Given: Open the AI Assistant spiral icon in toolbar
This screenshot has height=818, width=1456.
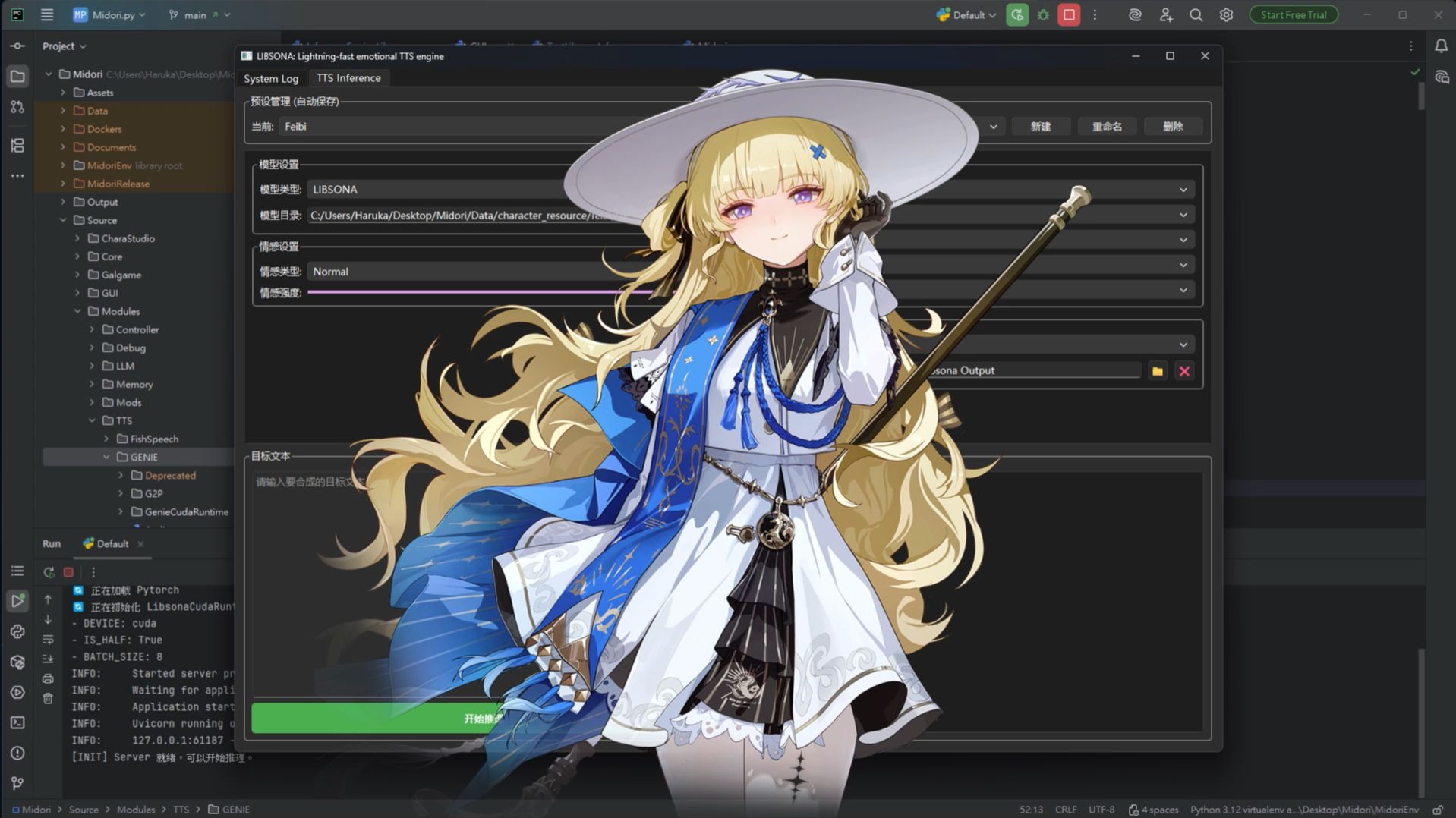Looking at the screenshot, I should pyautogui.click(x=1135, y=14).
